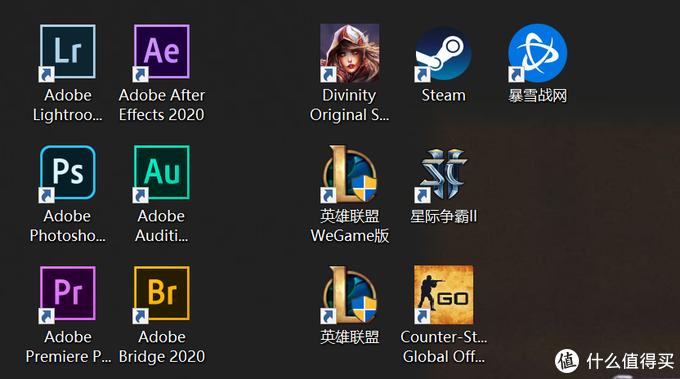Select the 英雄联盟 WeGame版 League icon
This screenshot has height=379, width=680.
[x=350, y=173]
